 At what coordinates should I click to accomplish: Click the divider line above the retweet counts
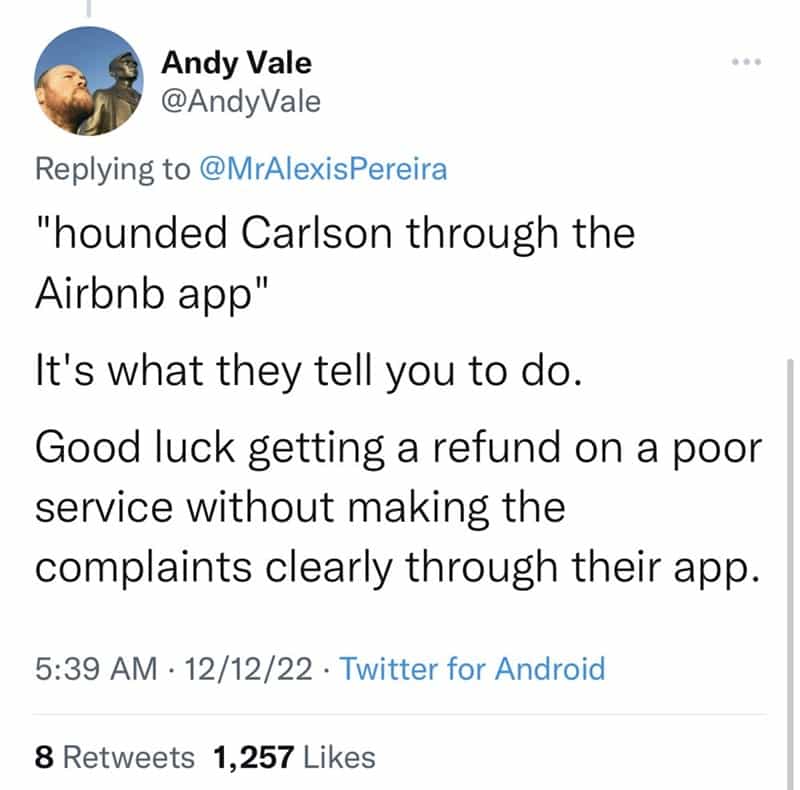[x=400, y=715]
